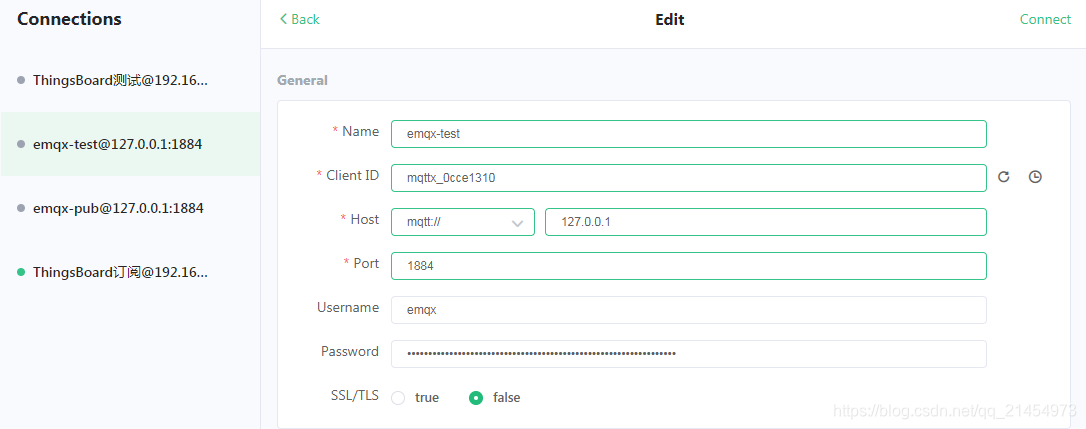The image size is (1086, 429).
Task: Click the Back arrow chevron icon
Action: [283, 19]
